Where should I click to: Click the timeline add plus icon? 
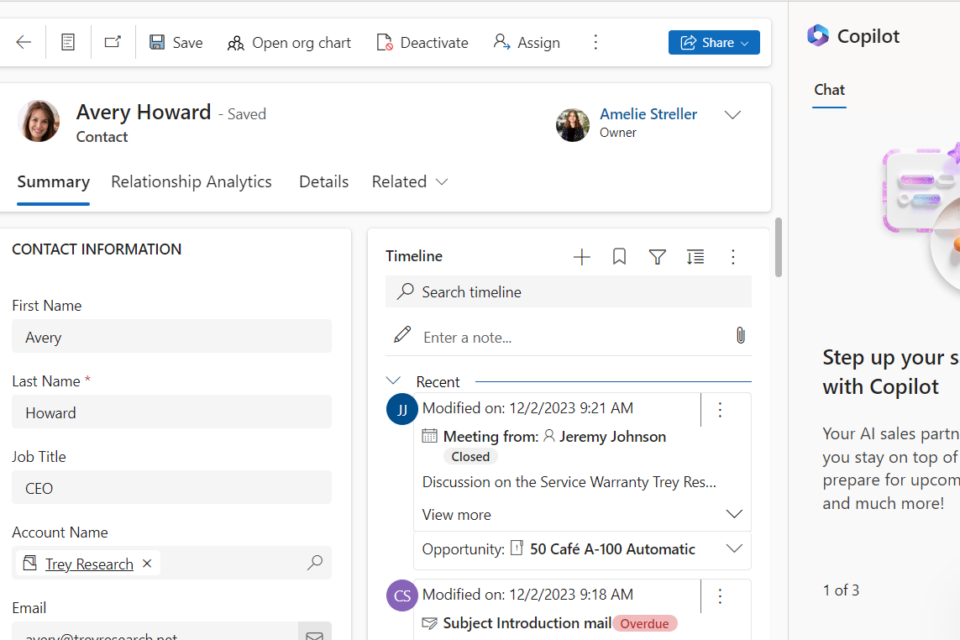581,257
